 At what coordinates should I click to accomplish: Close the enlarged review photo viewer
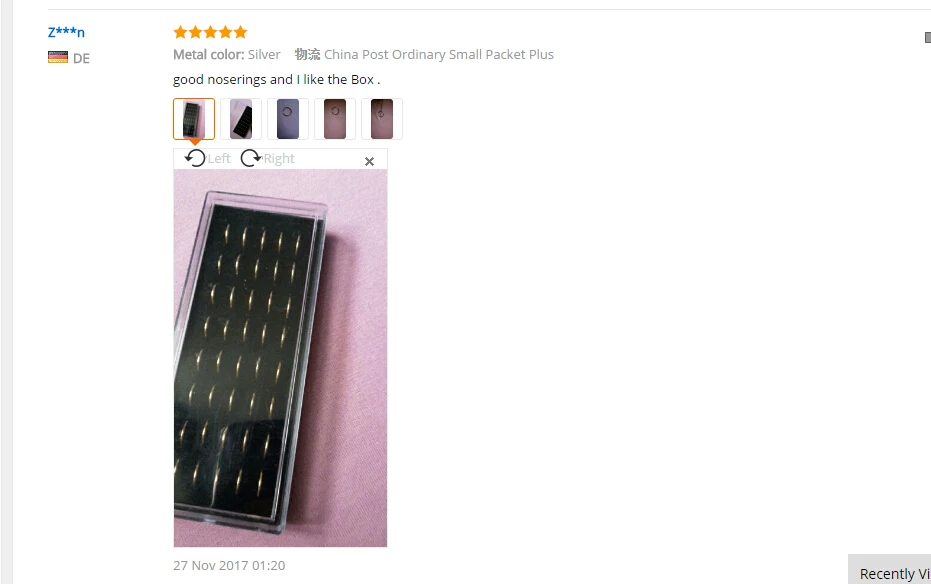[369, 161]
